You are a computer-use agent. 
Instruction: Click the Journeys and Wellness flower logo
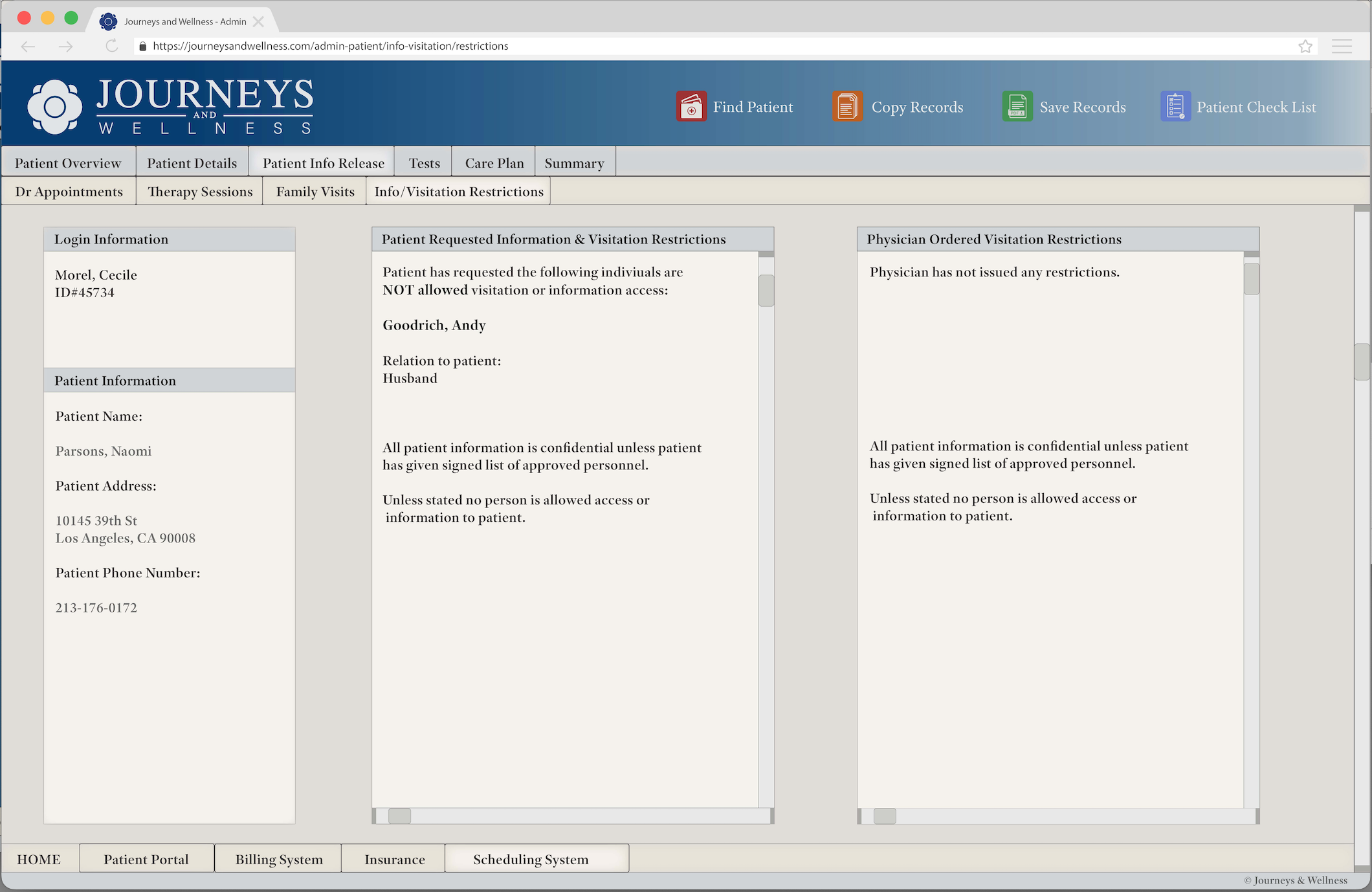click(x=55, y=107)
